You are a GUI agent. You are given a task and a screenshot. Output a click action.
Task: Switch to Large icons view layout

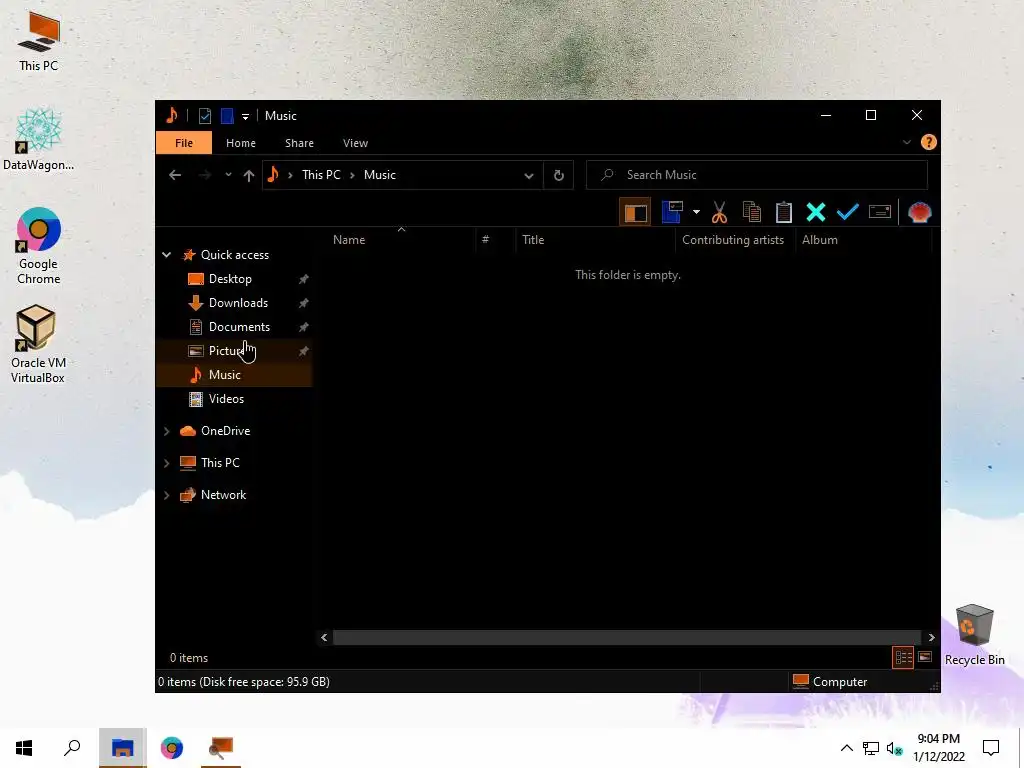[x=925, y=657]
